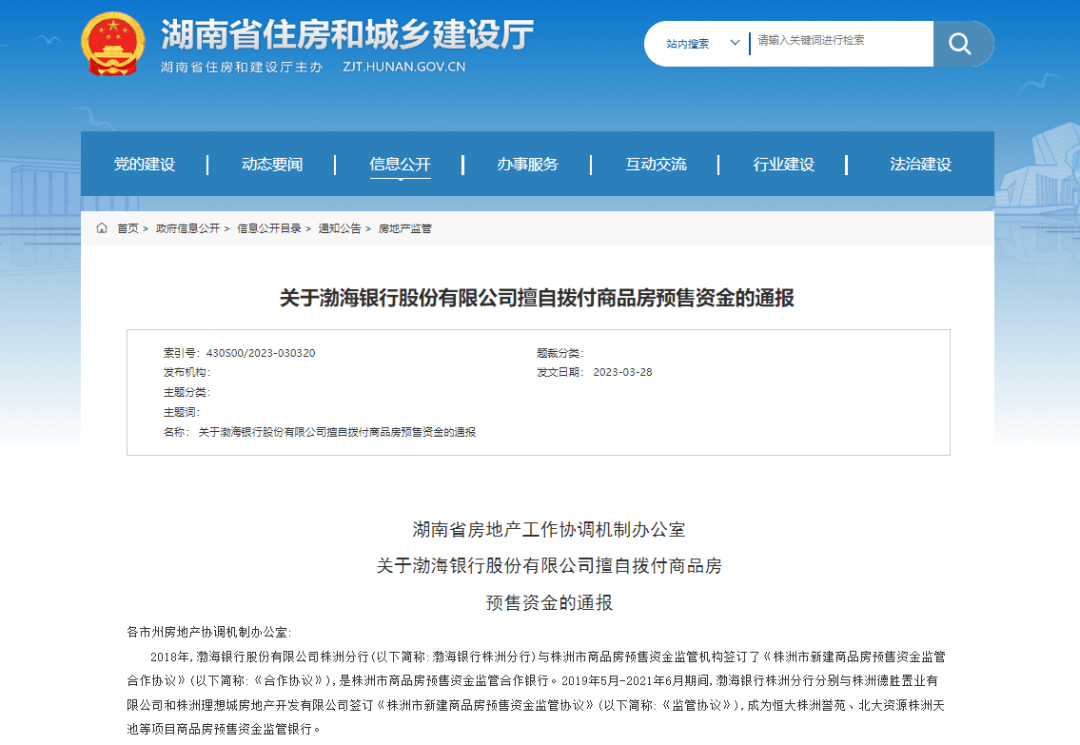The image size is (1080, 745).
Task: Open 政府信息公开 breadcrumb link
Action: [188, 229]
